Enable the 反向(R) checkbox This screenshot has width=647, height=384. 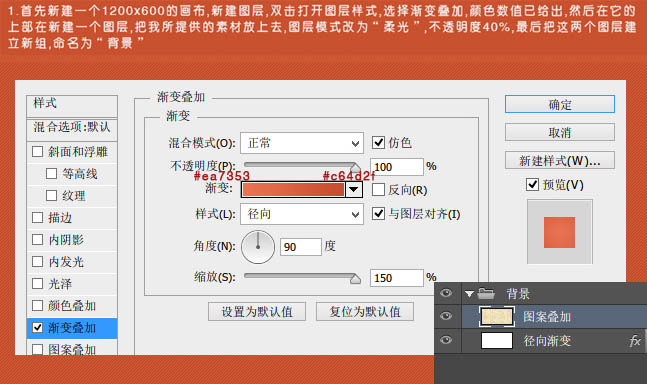(x=378, y=190)
